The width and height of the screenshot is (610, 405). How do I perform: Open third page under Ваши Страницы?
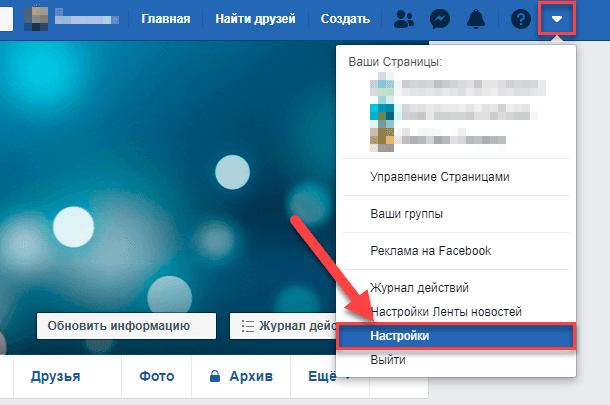pos(438,139)
